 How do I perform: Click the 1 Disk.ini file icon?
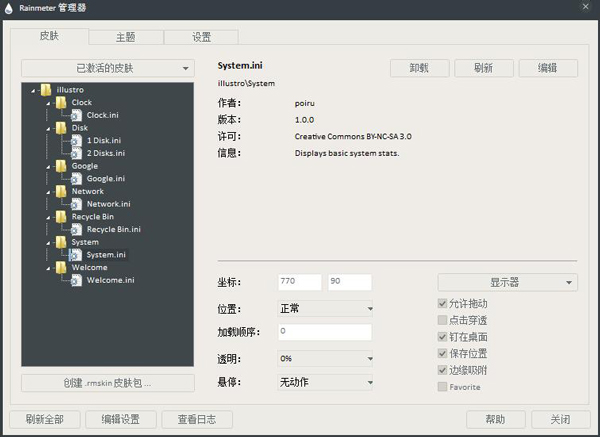pos(76,140)
